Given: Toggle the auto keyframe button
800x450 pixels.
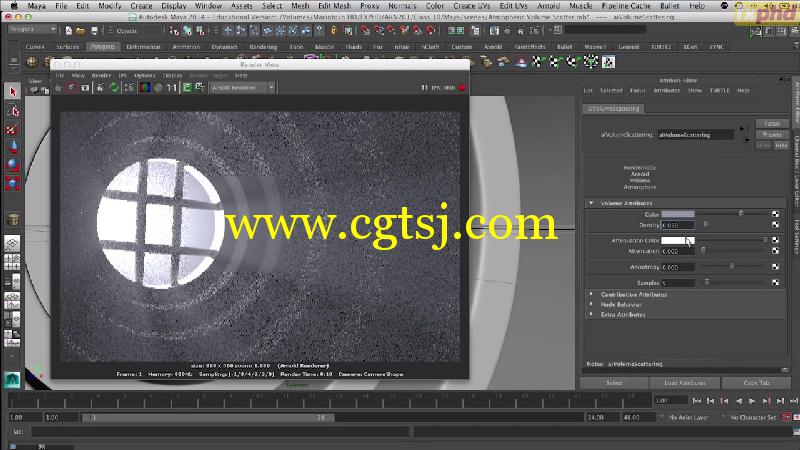Looking at the screenshot, I should (x=786, y=417).
